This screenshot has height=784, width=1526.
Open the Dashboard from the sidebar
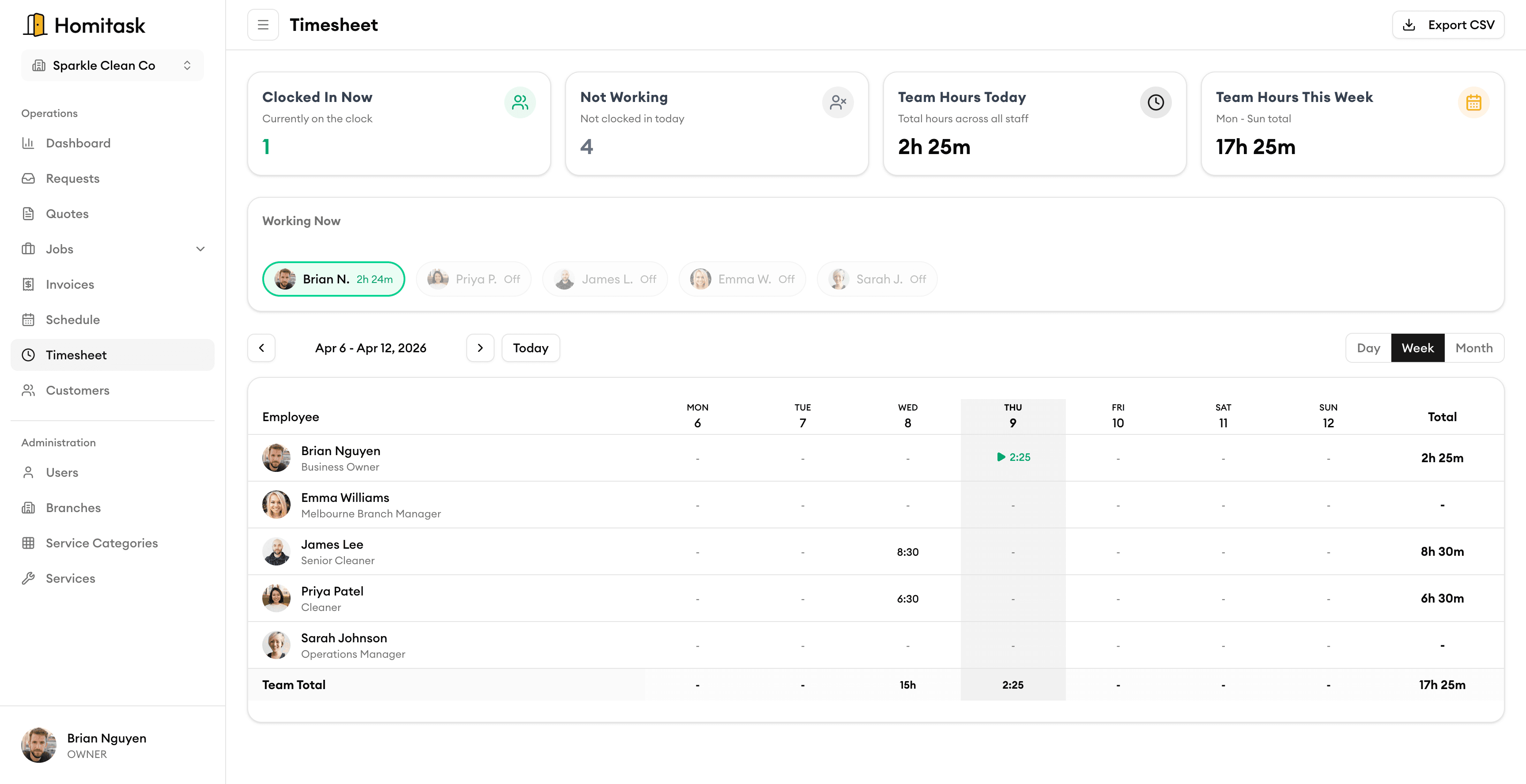click(78, 143)
